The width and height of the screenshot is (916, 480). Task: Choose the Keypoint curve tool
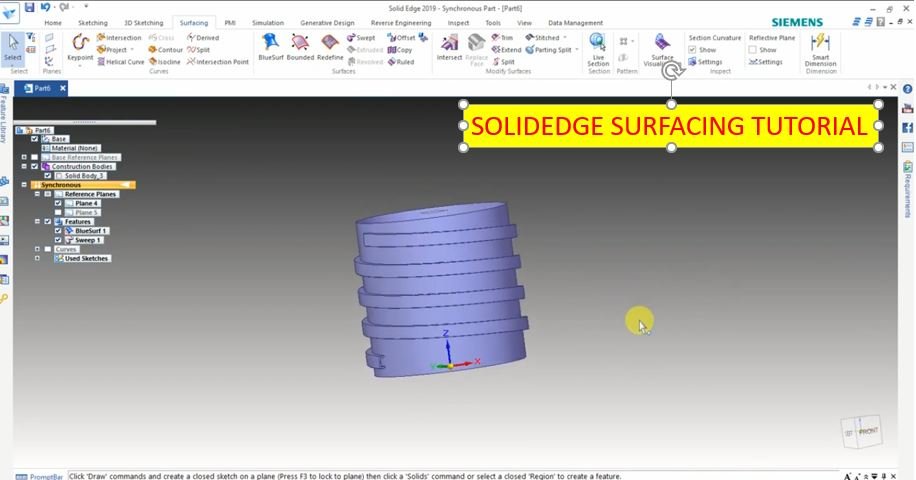pos(80,46)
